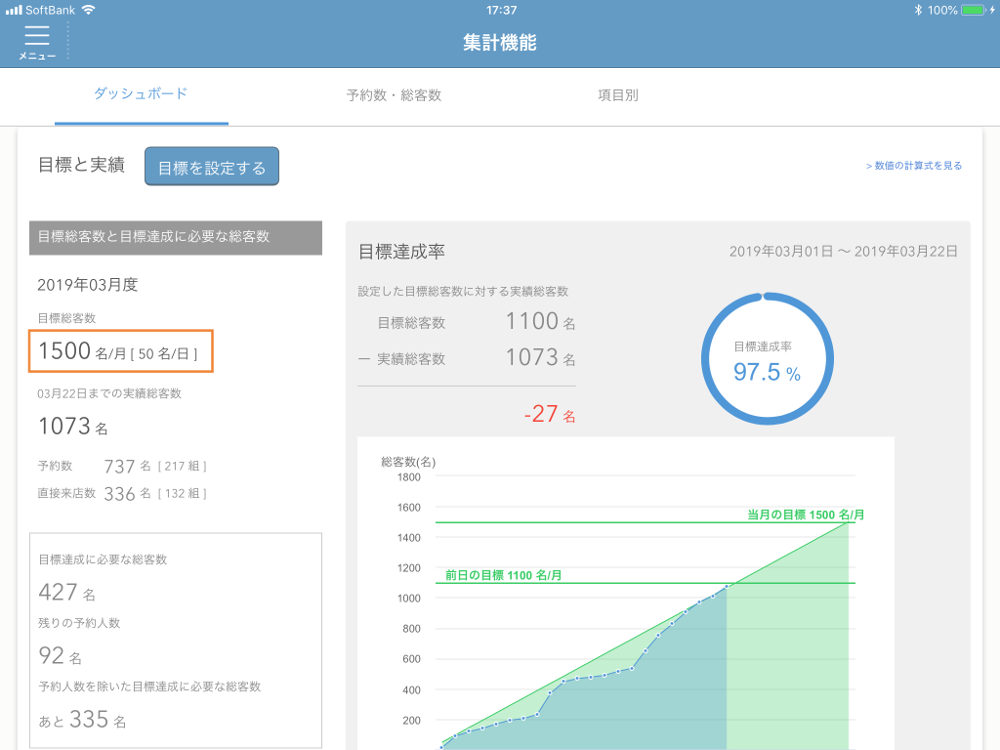The height and width of the screenshot is (750, 1000).
Task: Open the 数値の計算式を見る link
Action: (x=914, y=166)
